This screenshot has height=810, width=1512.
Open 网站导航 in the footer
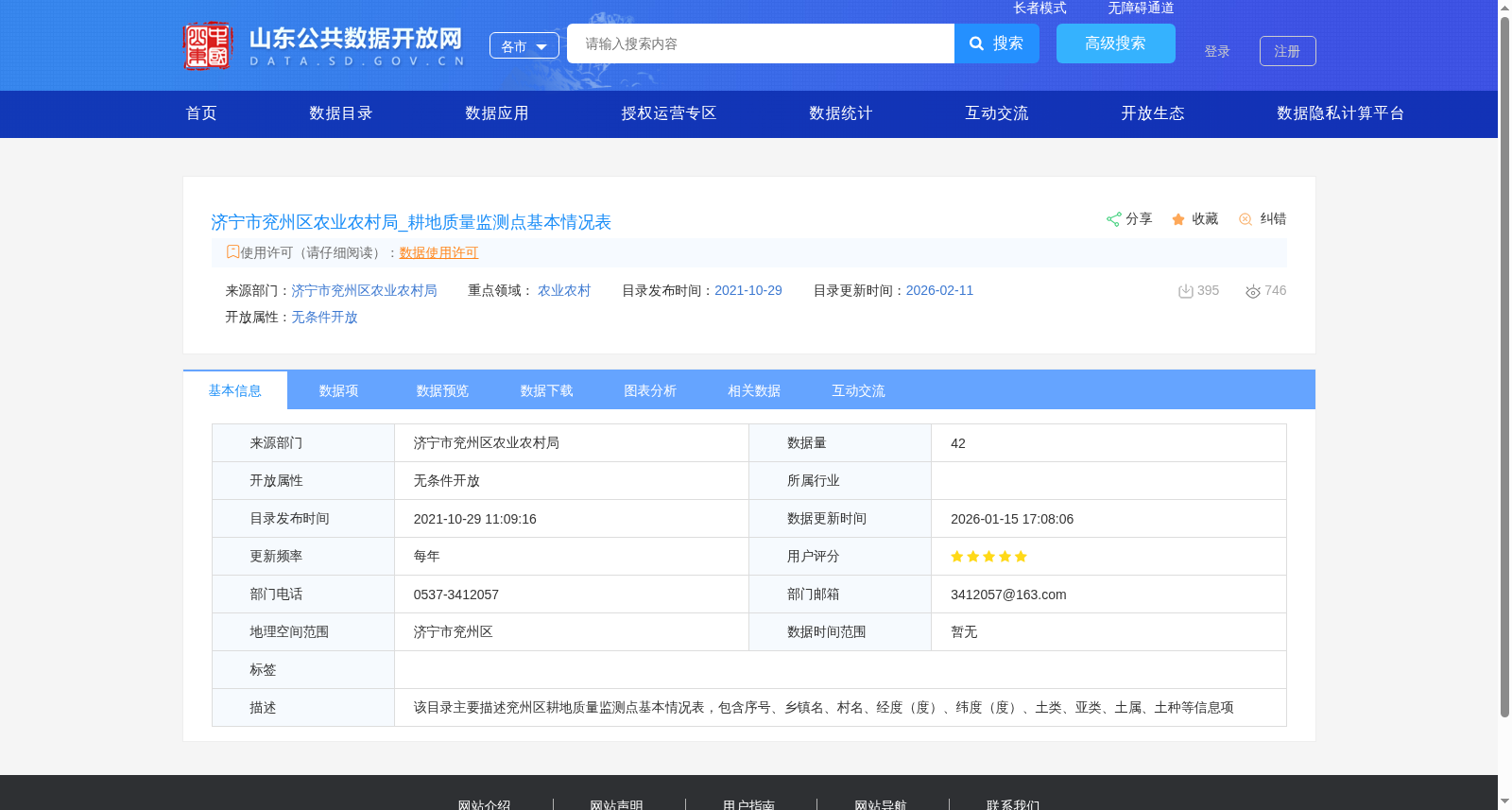(x=881, y=804)
